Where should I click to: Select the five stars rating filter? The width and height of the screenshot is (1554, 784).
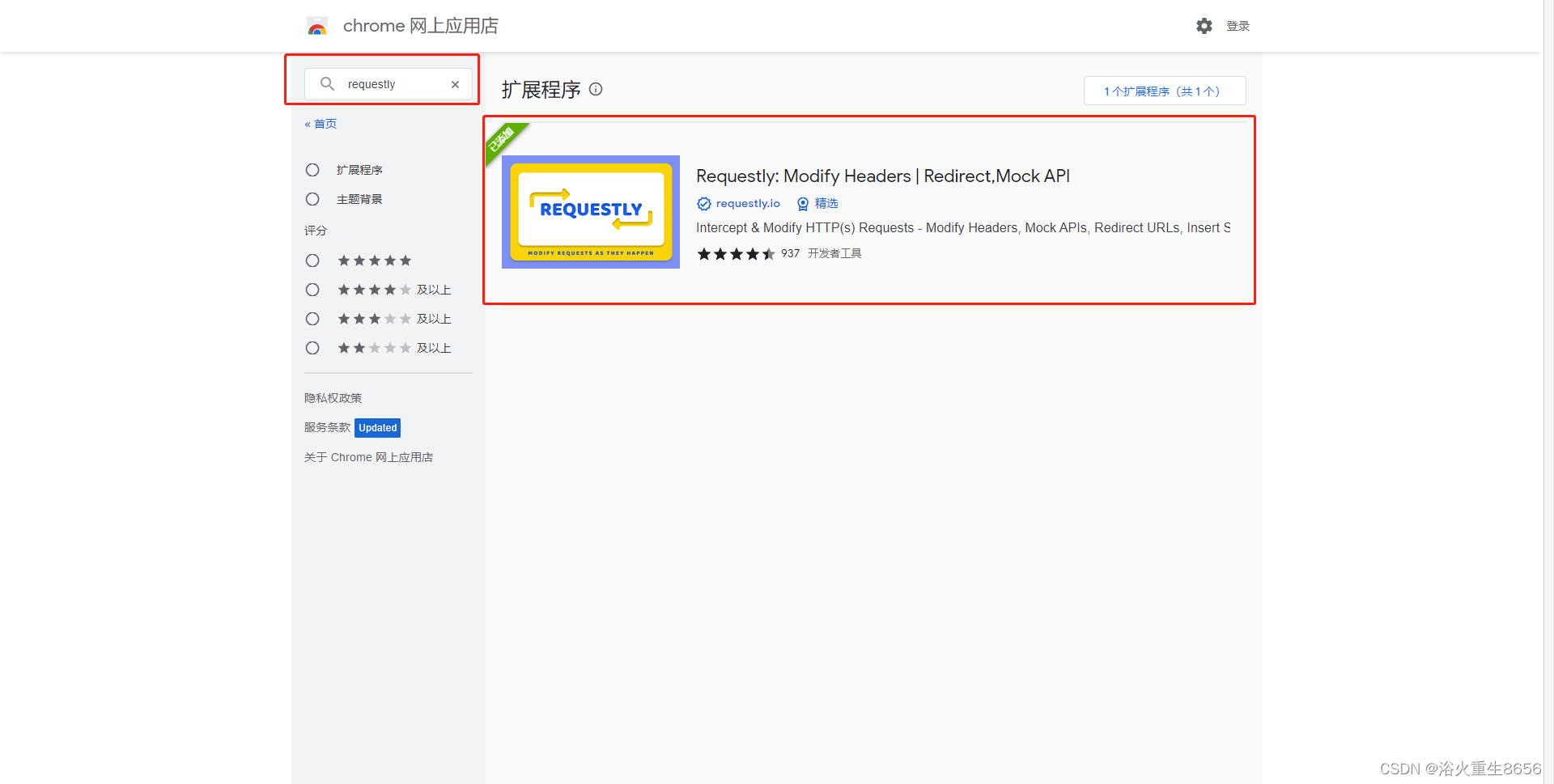[x=312, y=261]
